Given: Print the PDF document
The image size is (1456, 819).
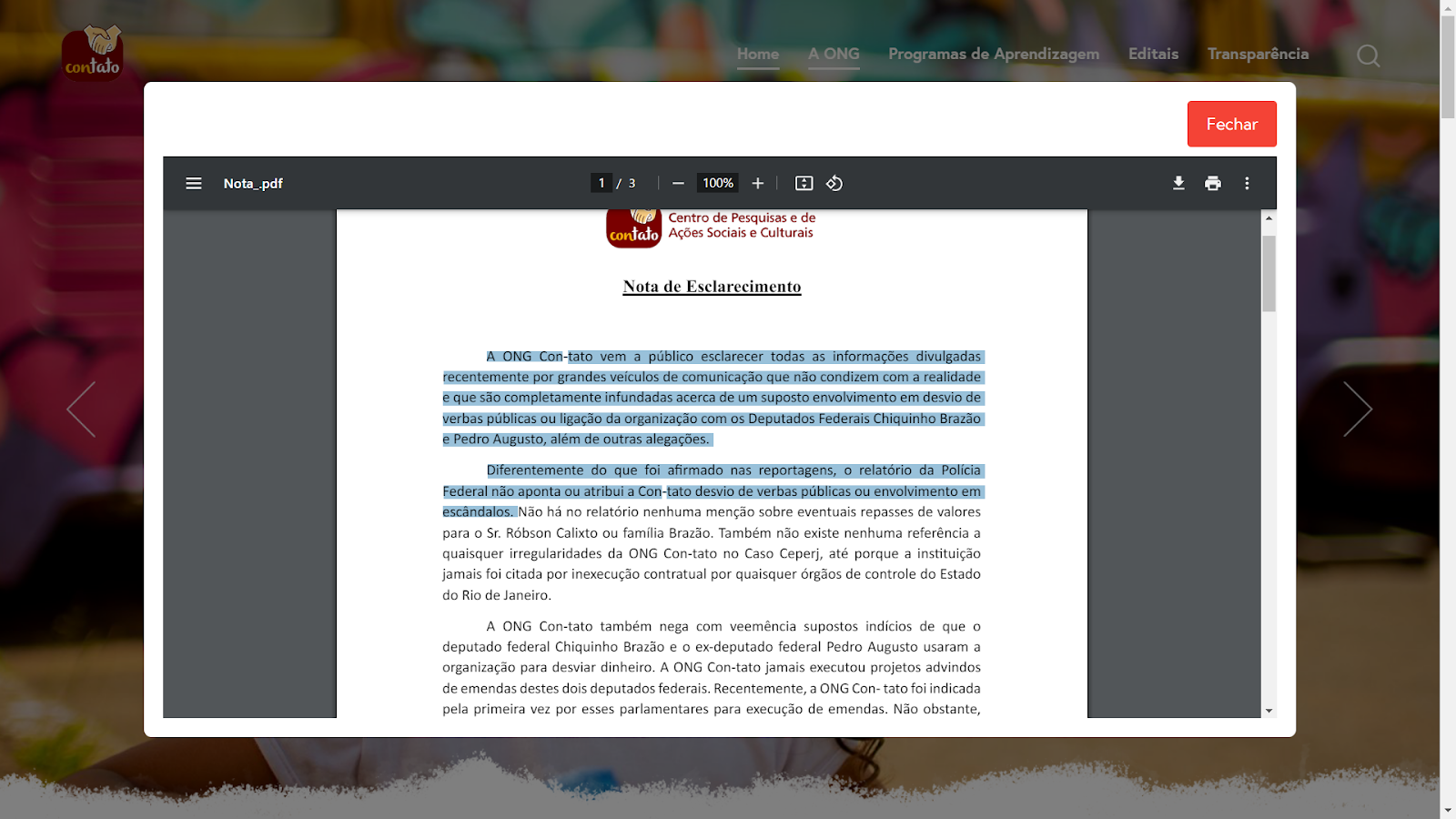Looking at the screenshot, I should (1213, 183).
